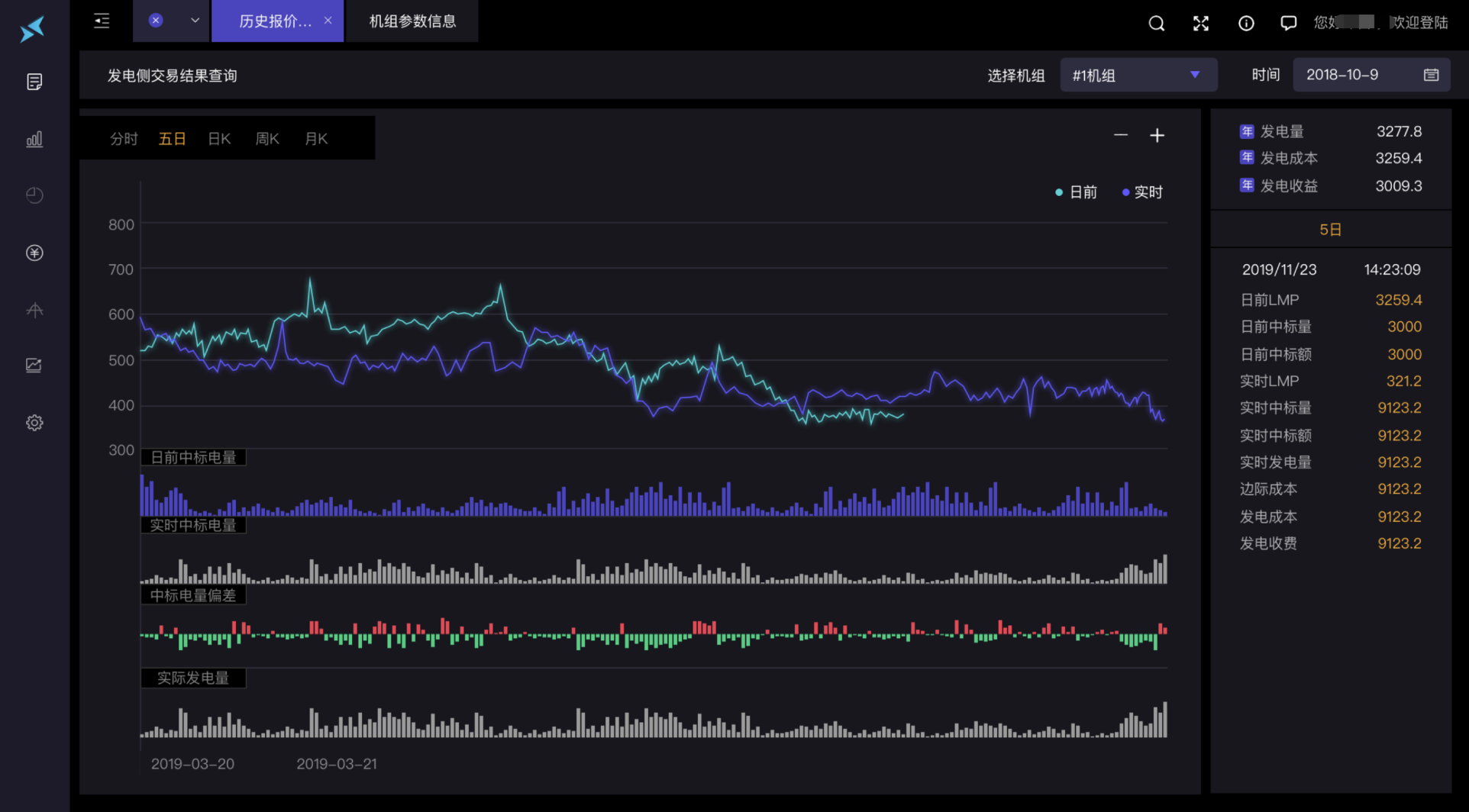Open the yen currency sidebar icon
Screen dimensions: 1469x812
point(34,253)
